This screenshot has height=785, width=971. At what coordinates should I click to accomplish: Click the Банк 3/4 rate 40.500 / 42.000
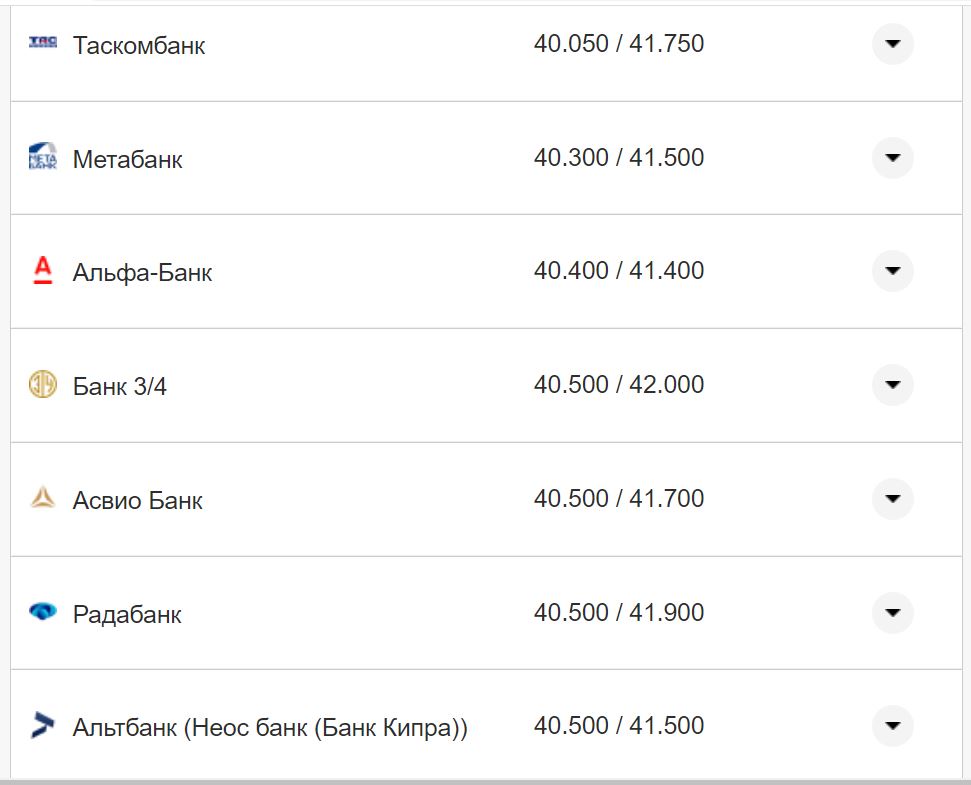coord(619,385)
